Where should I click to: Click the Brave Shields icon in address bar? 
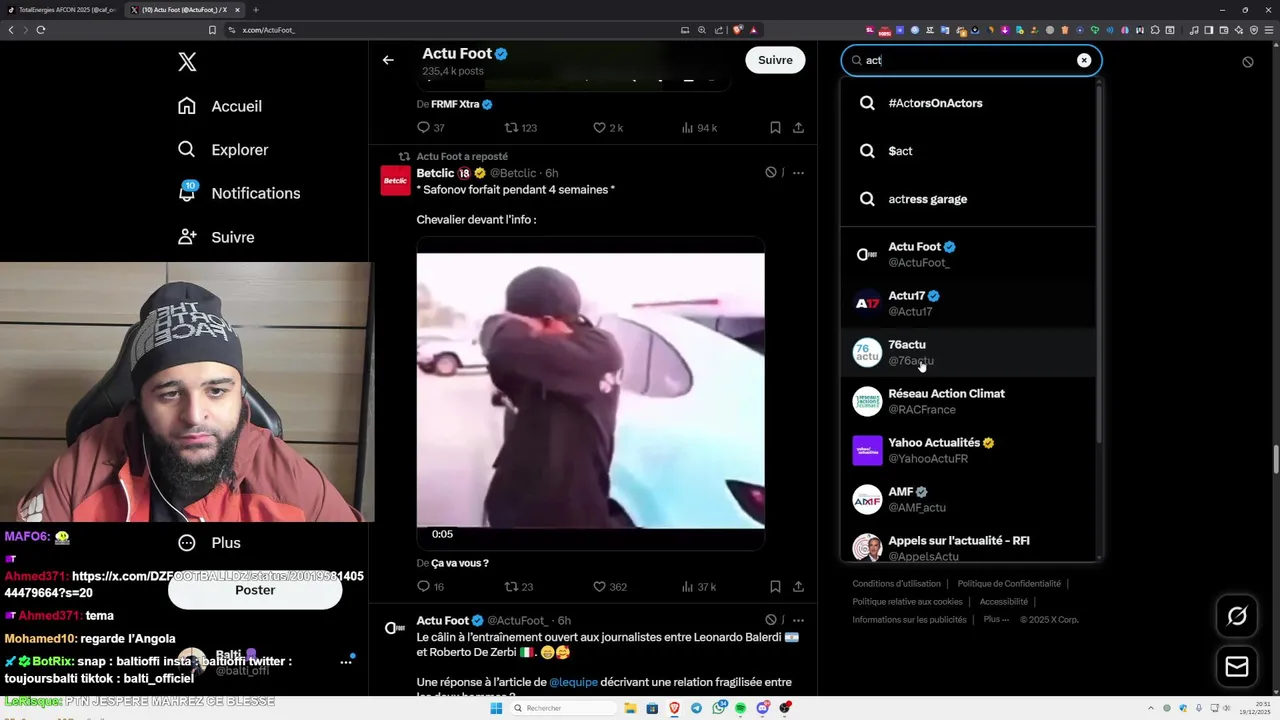(x=739, y=30)
